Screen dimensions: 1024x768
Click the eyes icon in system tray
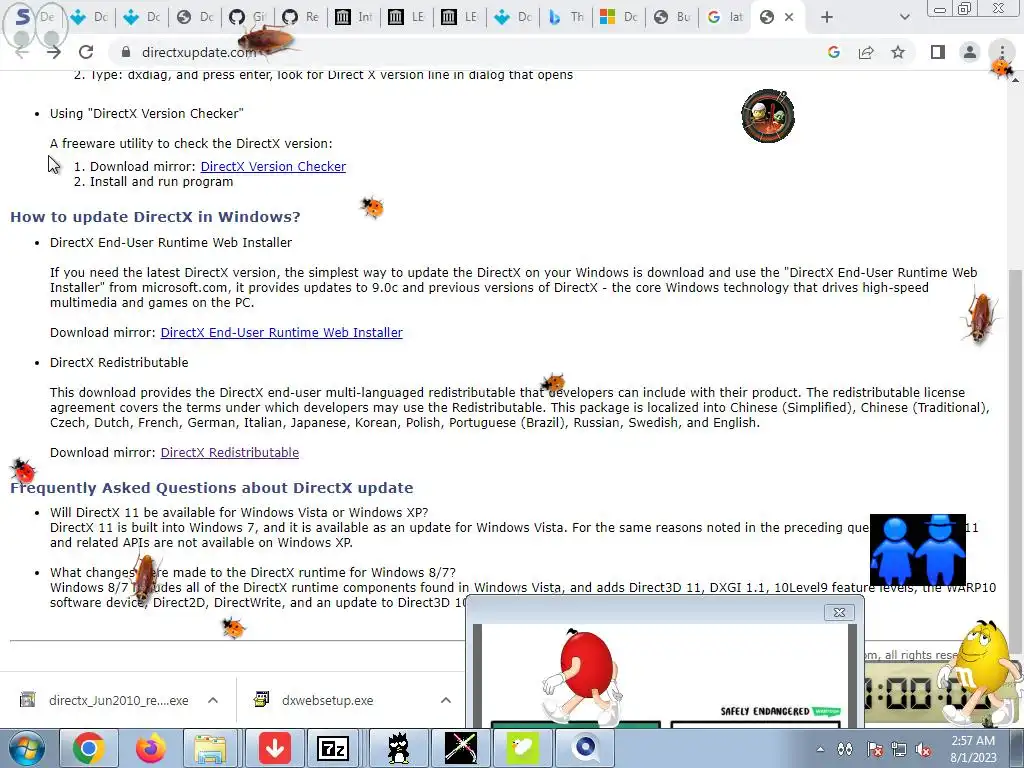click(x=845, y=750)
